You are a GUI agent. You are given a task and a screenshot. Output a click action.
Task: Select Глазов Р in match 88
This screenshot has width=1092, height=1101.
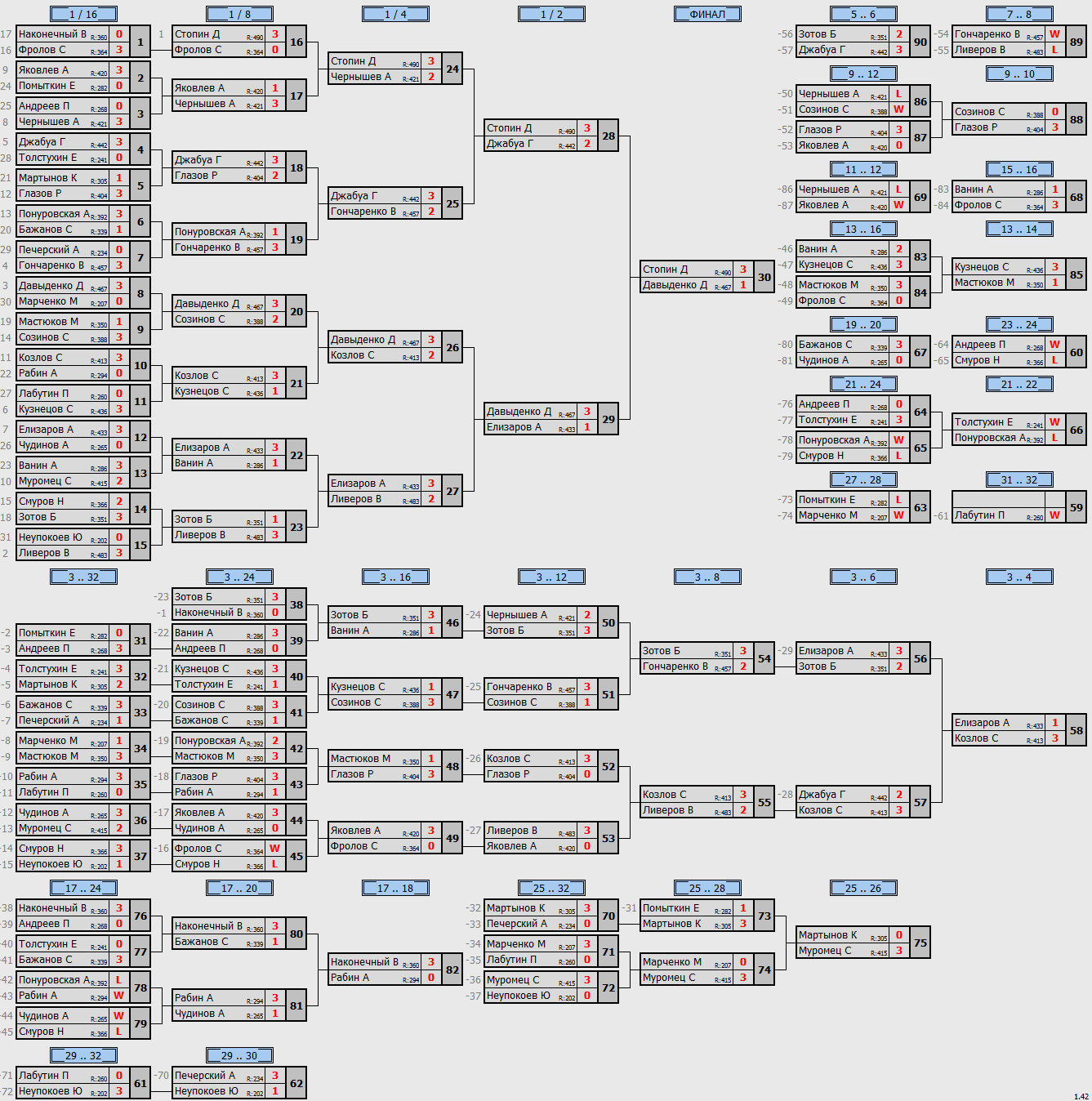pos(976,127)
